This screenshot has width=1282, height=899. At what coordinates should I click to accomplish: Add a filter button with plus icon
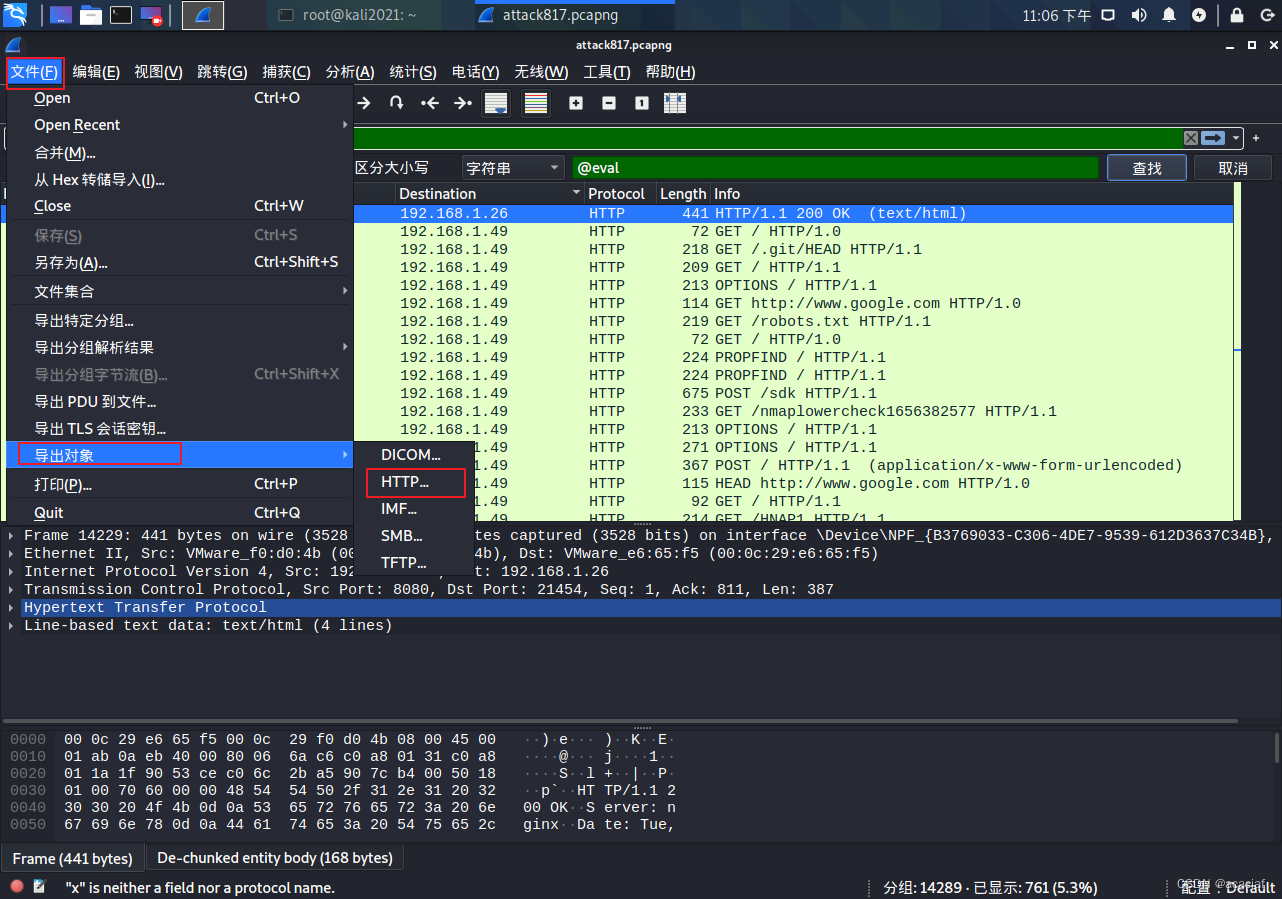click(1256, 138)
